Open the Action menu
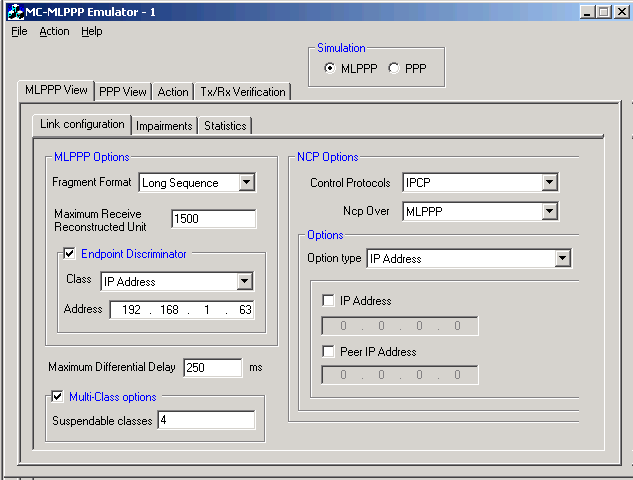 (54, 31)
